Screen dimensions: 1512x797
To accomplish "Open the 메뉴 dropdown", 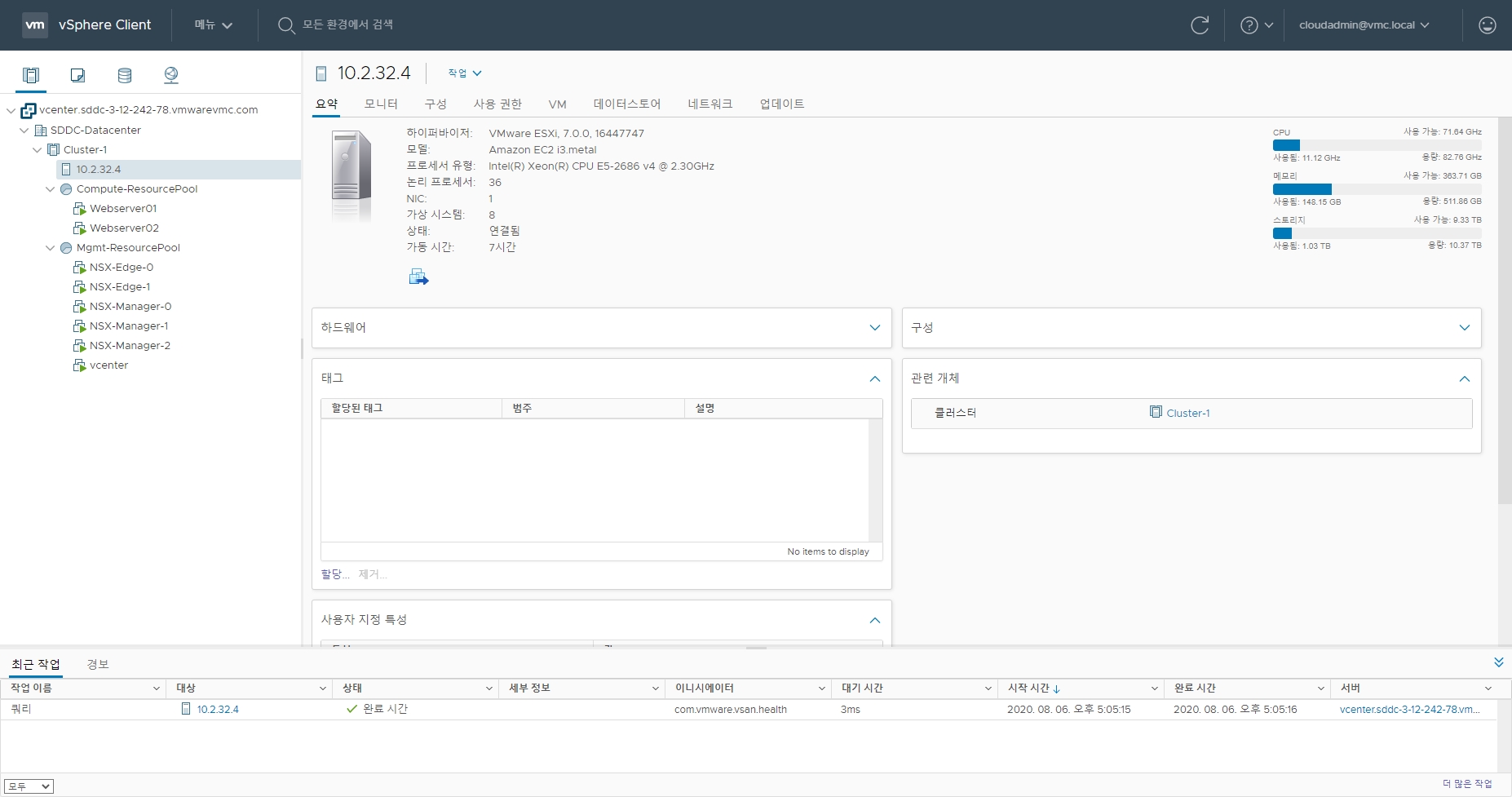I will click(214, 25).
